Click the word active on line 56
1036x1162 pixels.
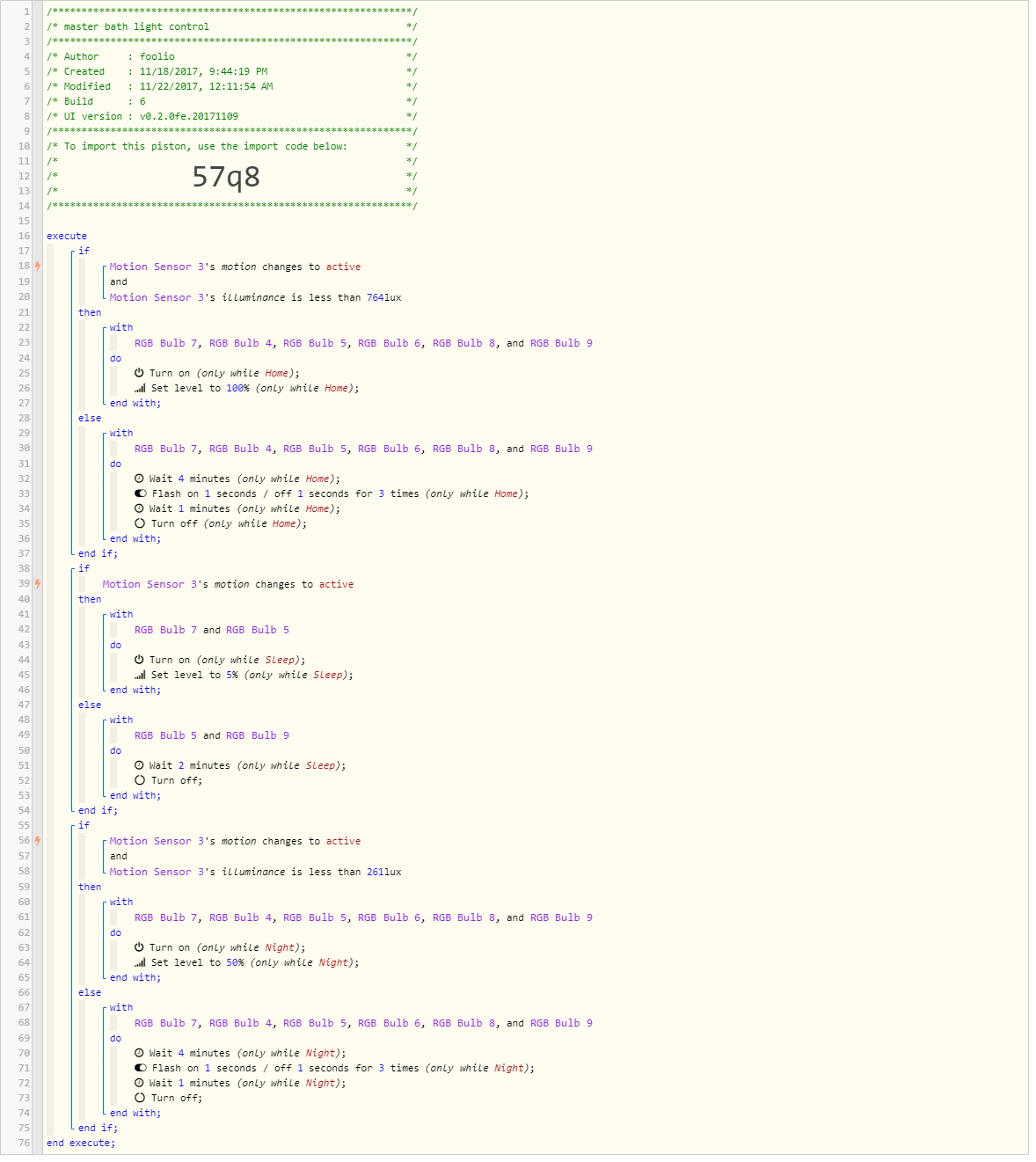pos(343,841)
